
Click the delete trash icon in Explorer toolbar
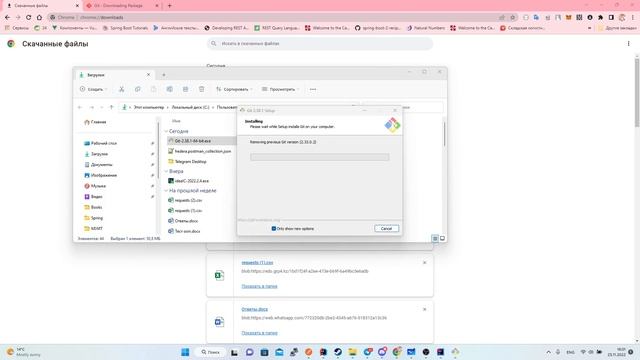click(201, 89)
